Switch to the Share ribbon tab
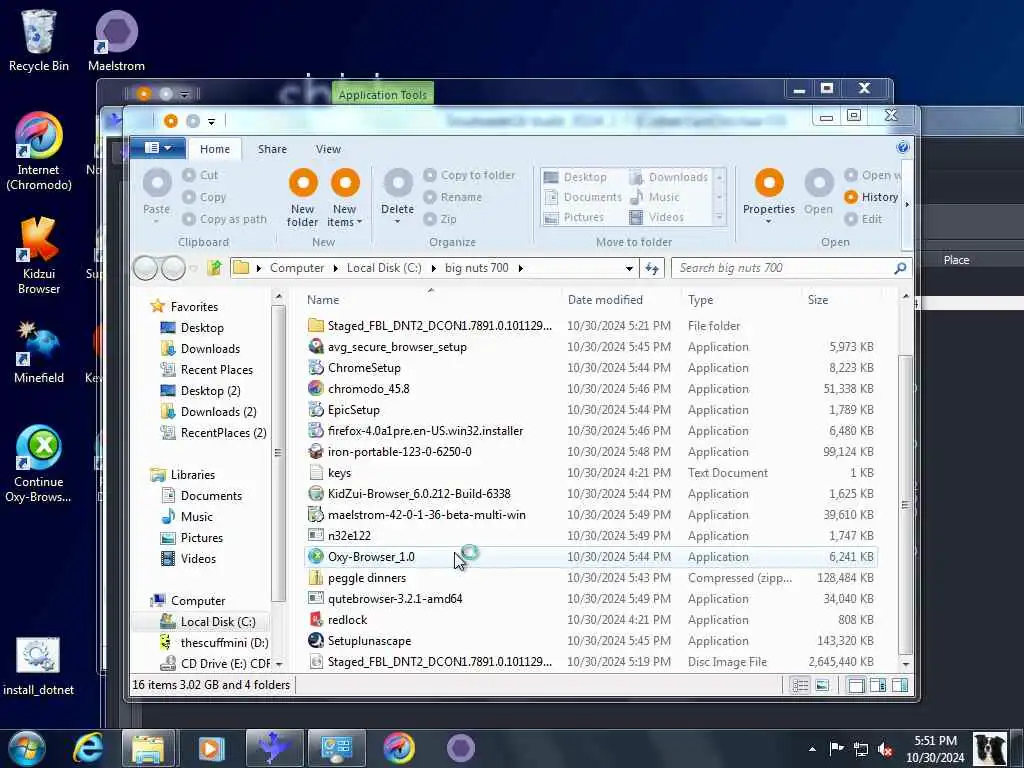Screen dimensions: 1024x768 click(x=272, y=149)
